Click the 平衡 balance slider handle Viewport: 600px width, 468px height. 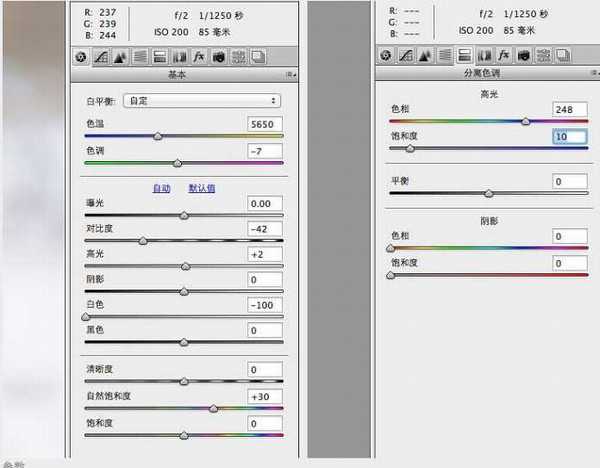pos(489,194)
